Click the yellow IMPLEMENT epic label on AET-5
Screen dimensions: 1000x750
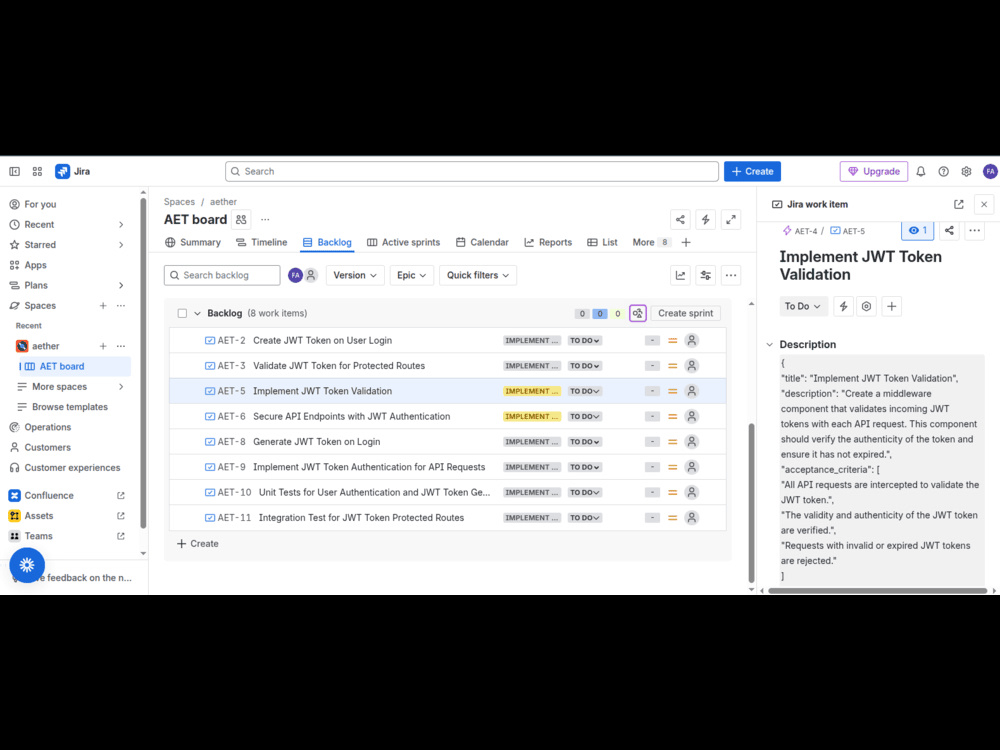coord(531,391)
